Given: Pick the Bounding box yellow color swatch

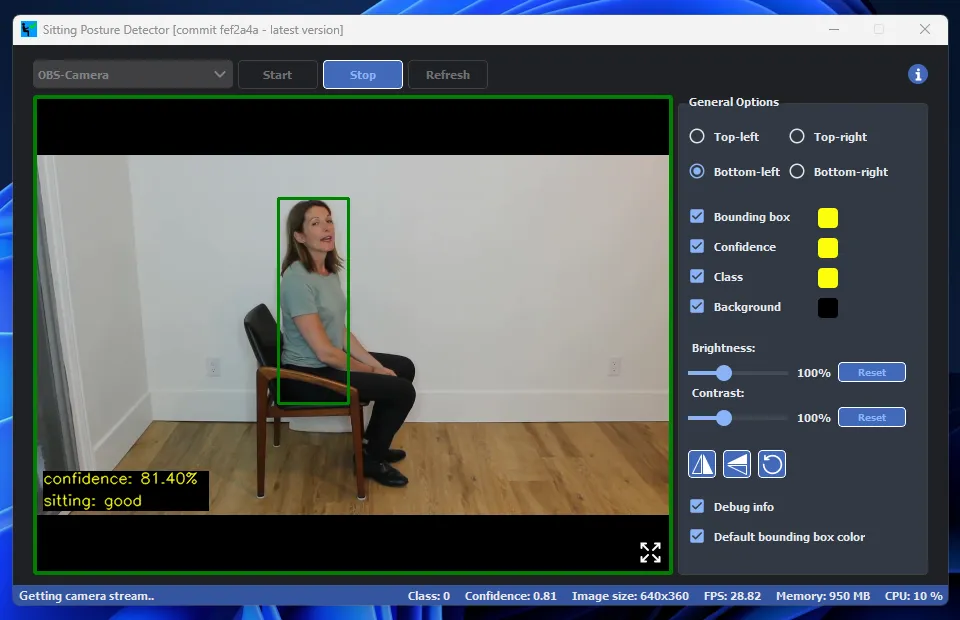Looking at the screenshot, I should [828, 217].
